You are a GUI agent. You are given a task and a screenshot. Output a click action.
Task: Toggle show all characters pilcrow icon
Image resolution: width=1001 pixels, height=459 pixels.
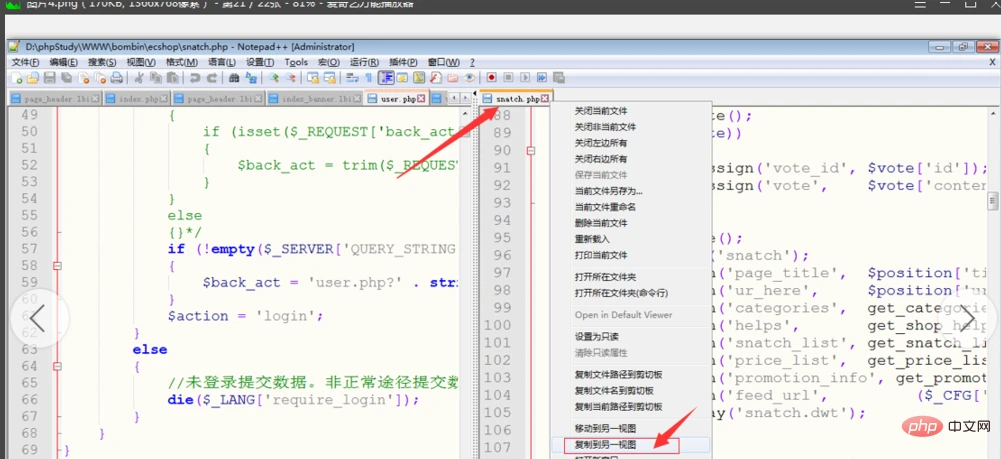pyautogui.click(x=368, y=78)
